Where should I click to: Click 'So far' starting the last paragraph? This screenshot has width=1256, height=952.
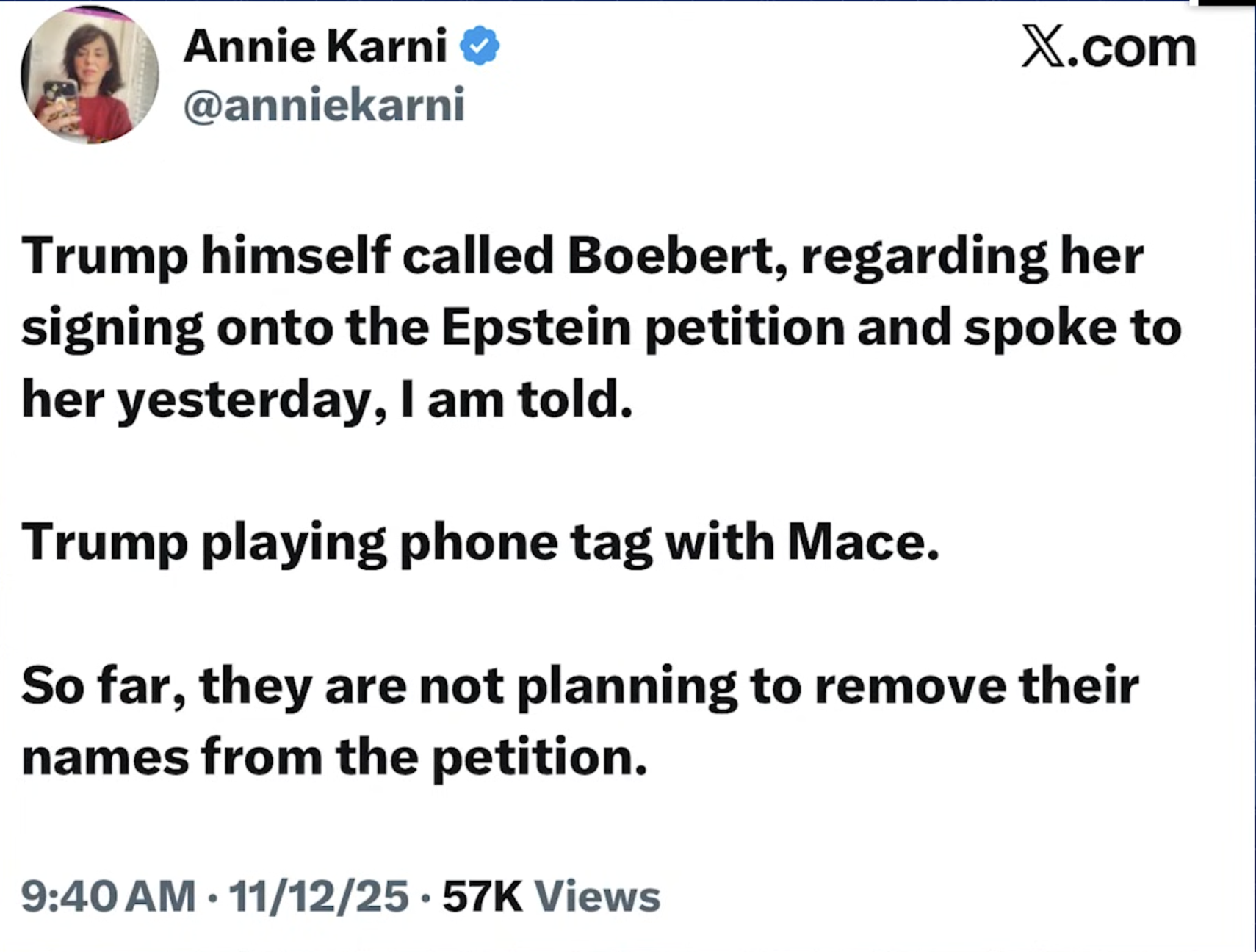(x=98, y=685)
